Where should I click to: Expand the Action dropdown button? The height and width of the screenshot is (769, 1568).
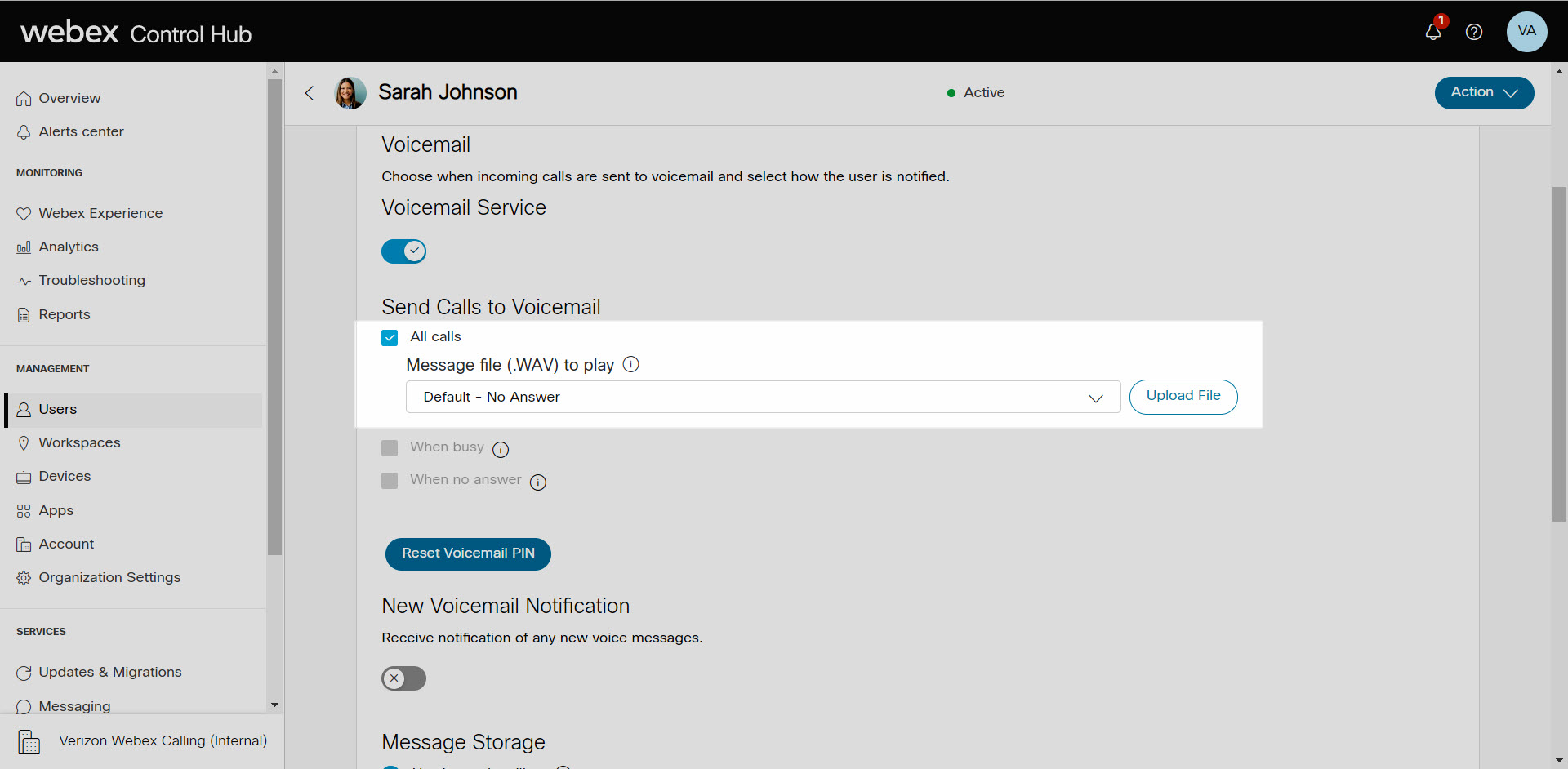coord(1484,93)
